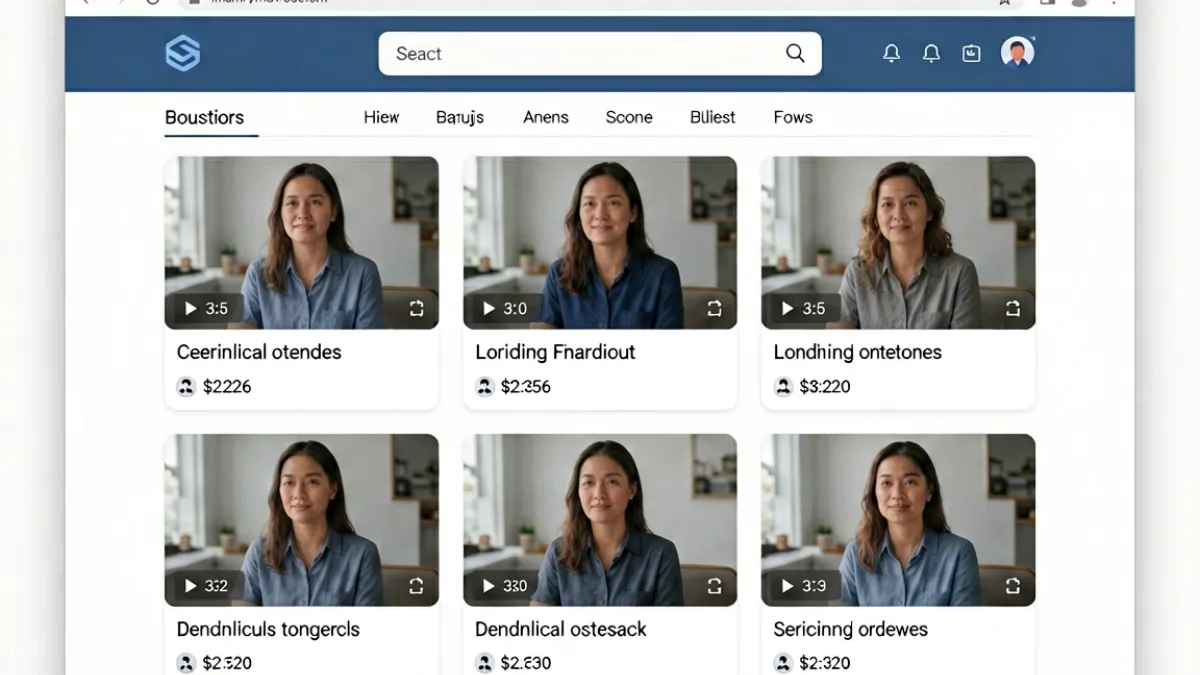This screenshot has width=1200, height=675.
Task: Click the magnifier icon in search box
Action: point(795,54)
